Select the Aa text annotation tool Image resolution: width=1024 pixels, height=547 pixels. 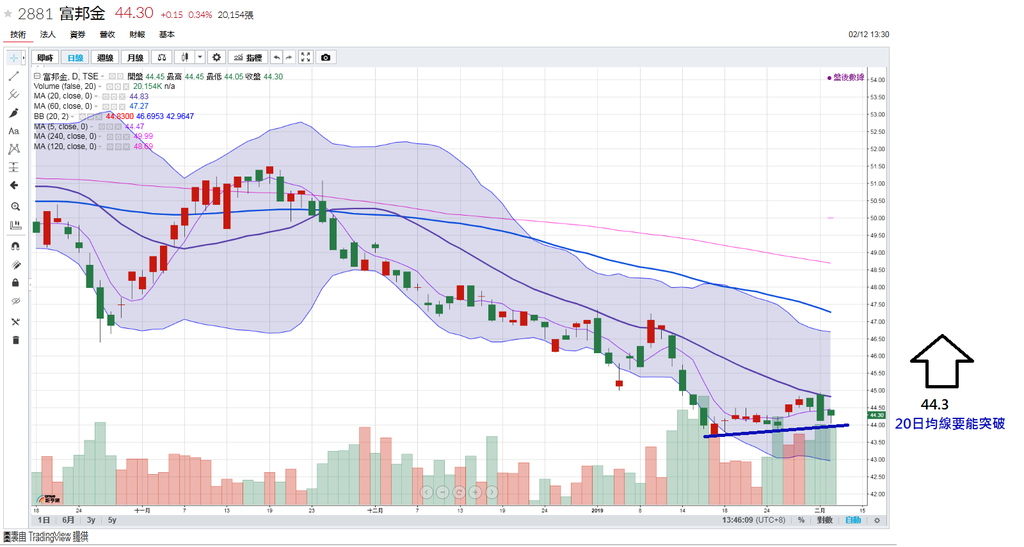click(14, 131)
